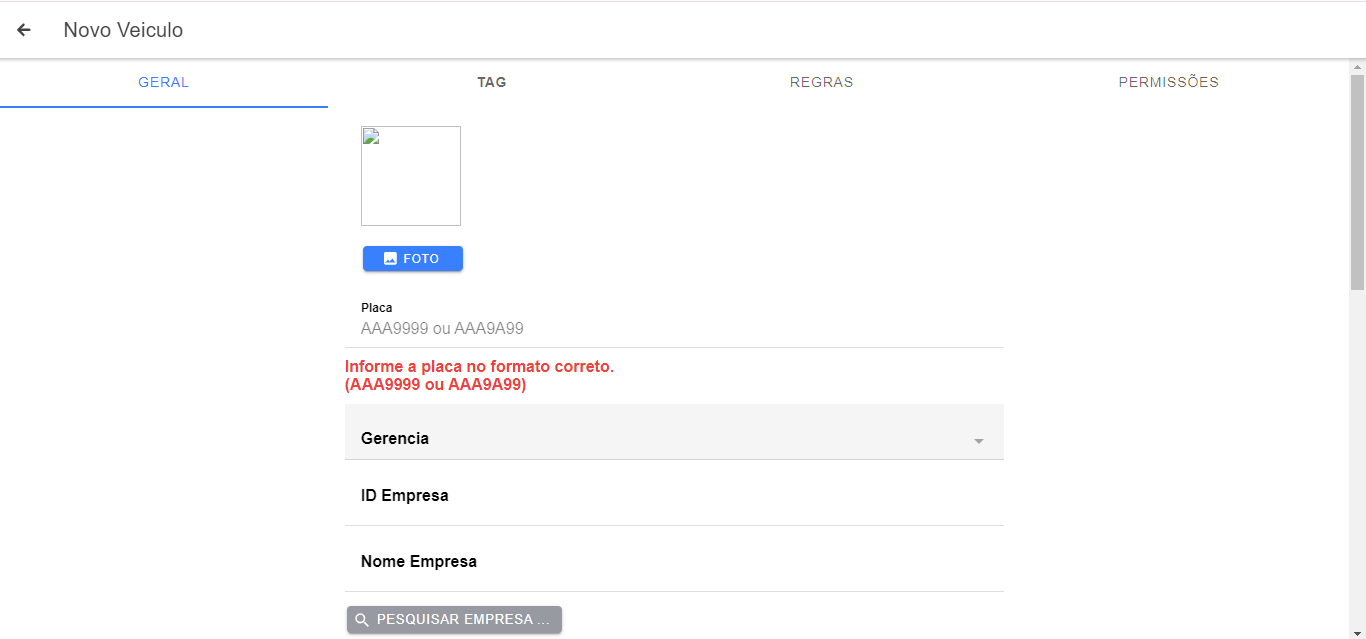Switch to the GERAL tab
1366x639 pixels.
[x=163, y=82]
